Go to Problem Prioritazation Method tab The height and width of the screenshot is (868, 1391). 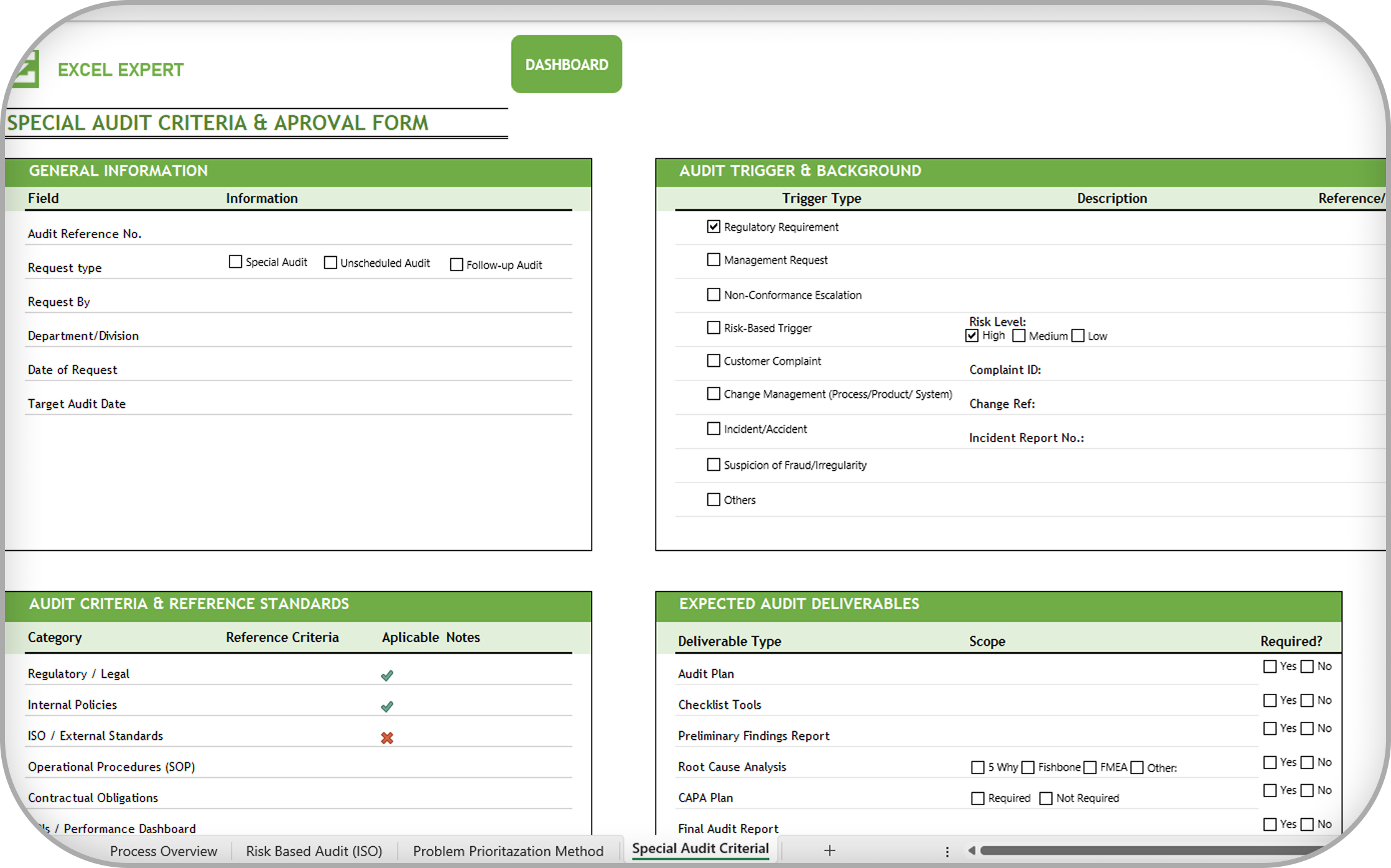pos(508,851)
